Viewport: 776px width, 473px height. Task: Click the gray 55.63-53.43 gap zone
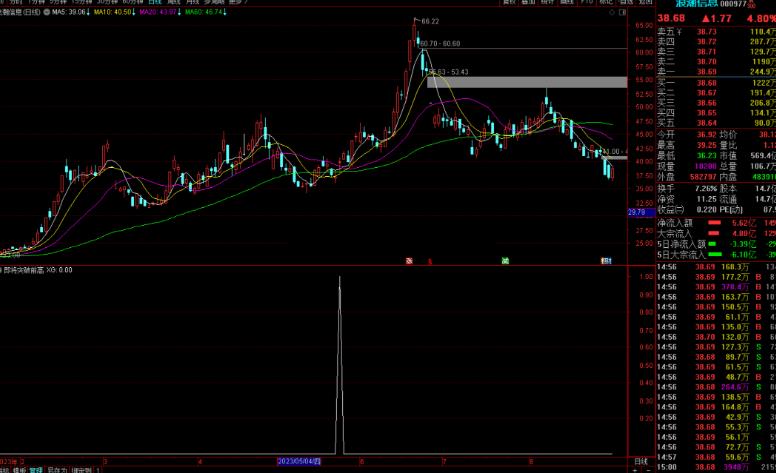point(527,82)
